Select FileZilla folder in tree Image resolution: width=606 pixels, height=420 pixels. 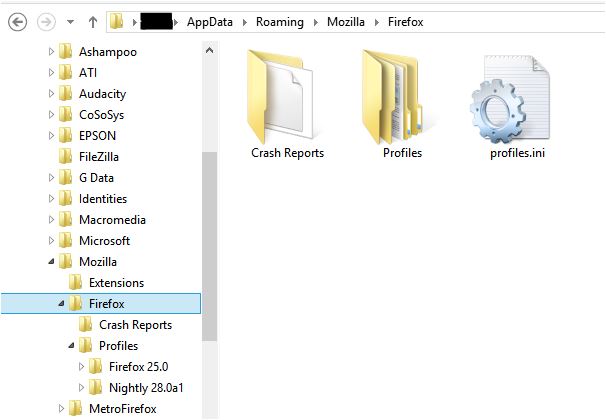(x=99, y=157)
